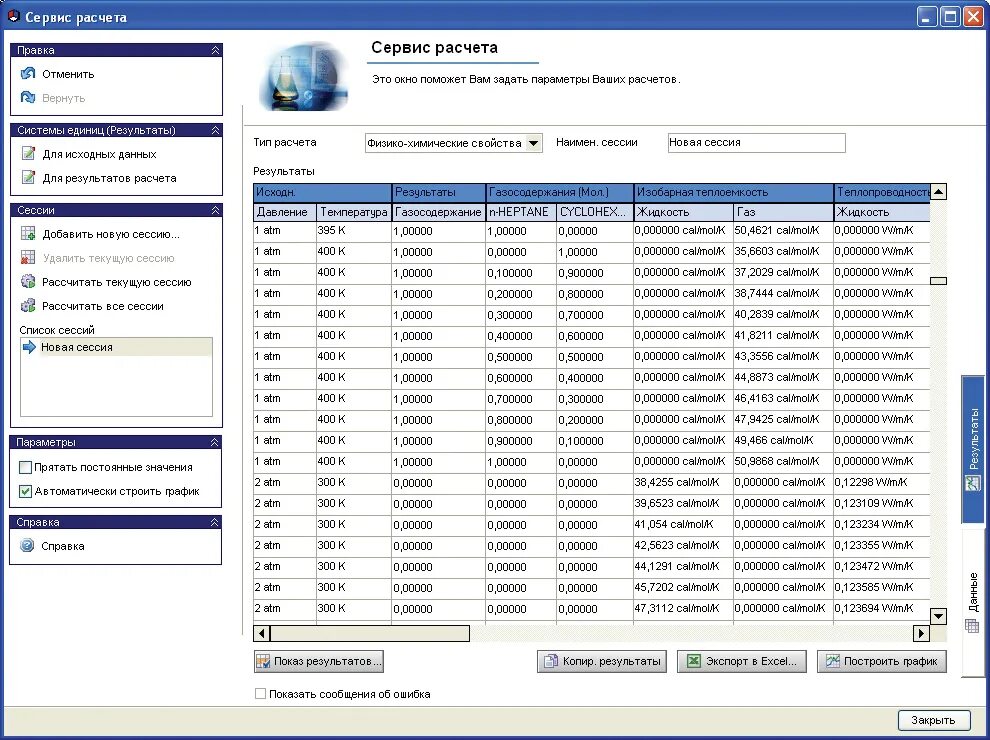Click the table scroll-right arrow
Viewport: 990px width, 740px height.
(x=921, y=633)
